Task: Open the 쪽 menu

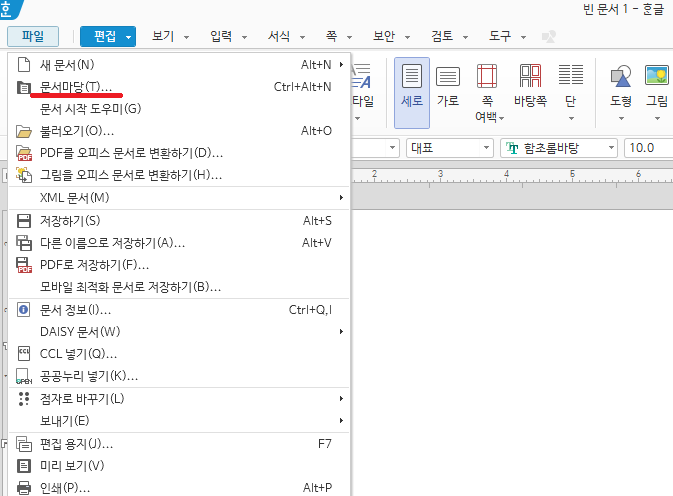Action: point(331,36)
